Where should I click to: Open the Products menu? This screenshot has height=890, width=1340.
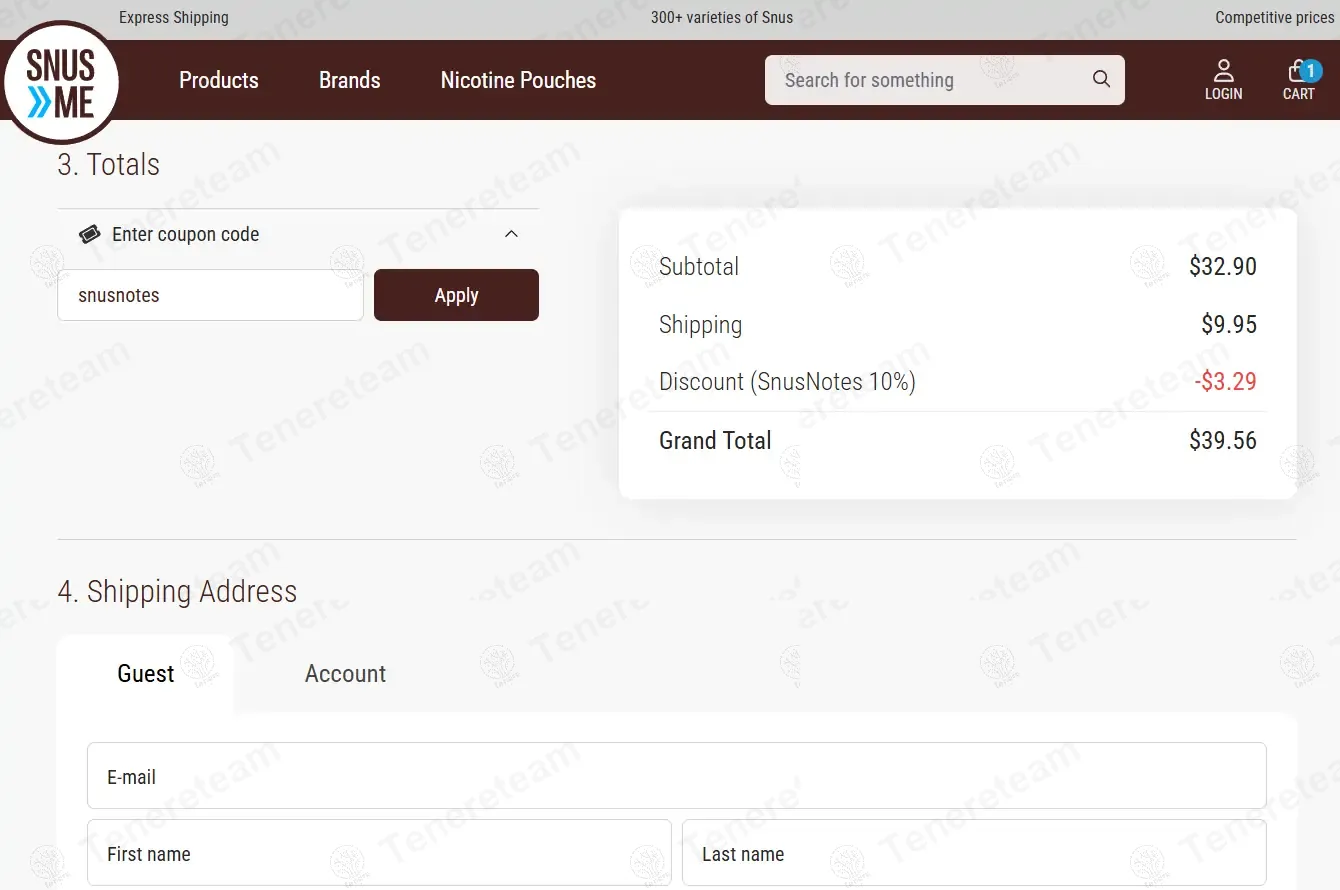coord(219,80)
